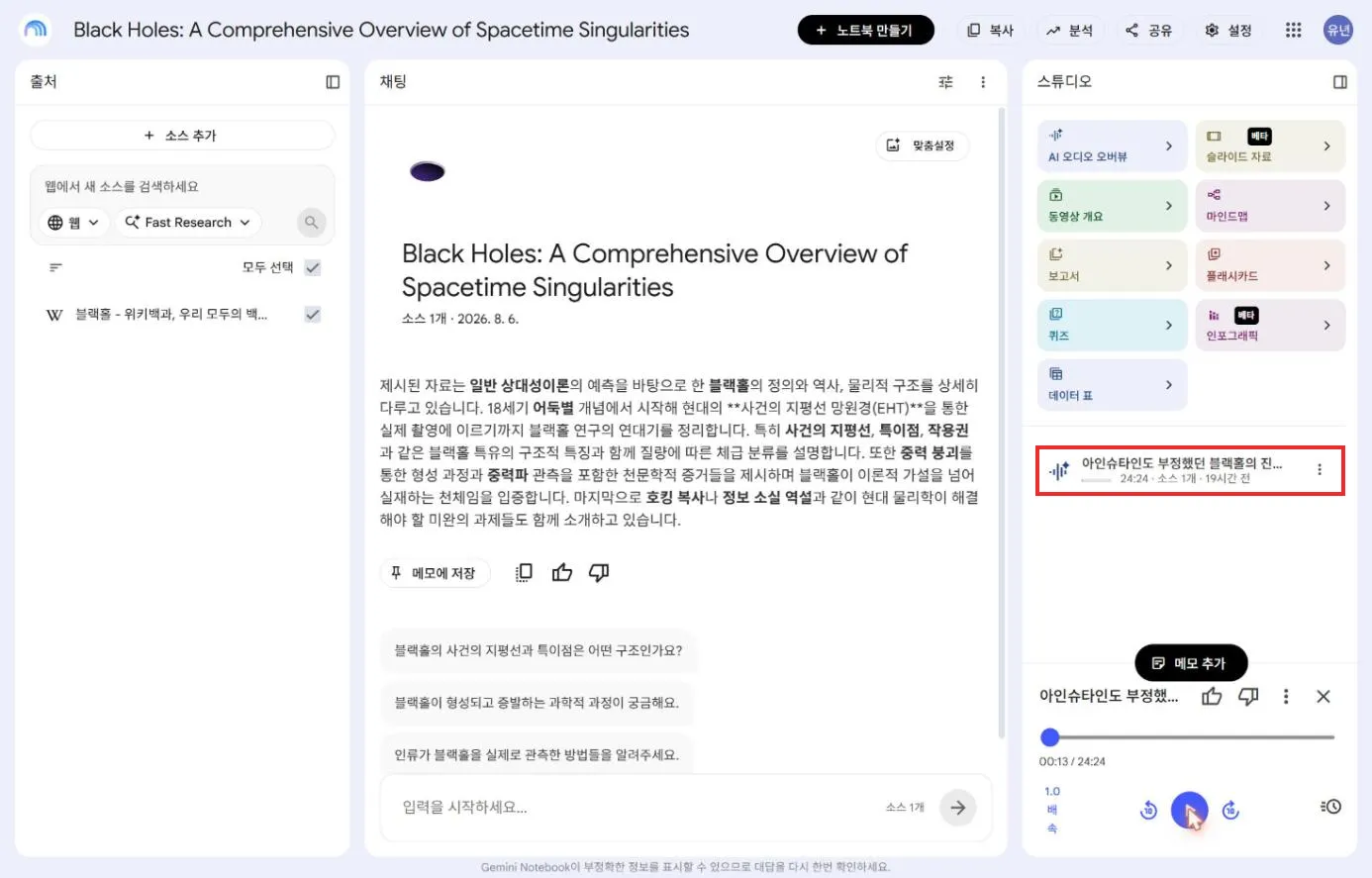
Task: Open the 웹 source type dropdown
Action: pos(74,223)
